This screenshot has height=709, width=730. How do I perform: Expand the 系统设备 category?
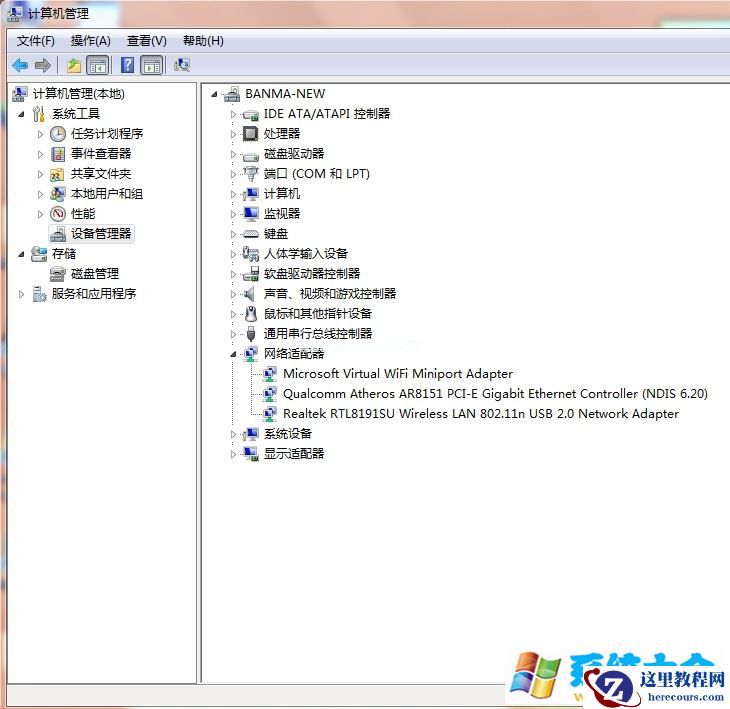click(x=233, y=434)
